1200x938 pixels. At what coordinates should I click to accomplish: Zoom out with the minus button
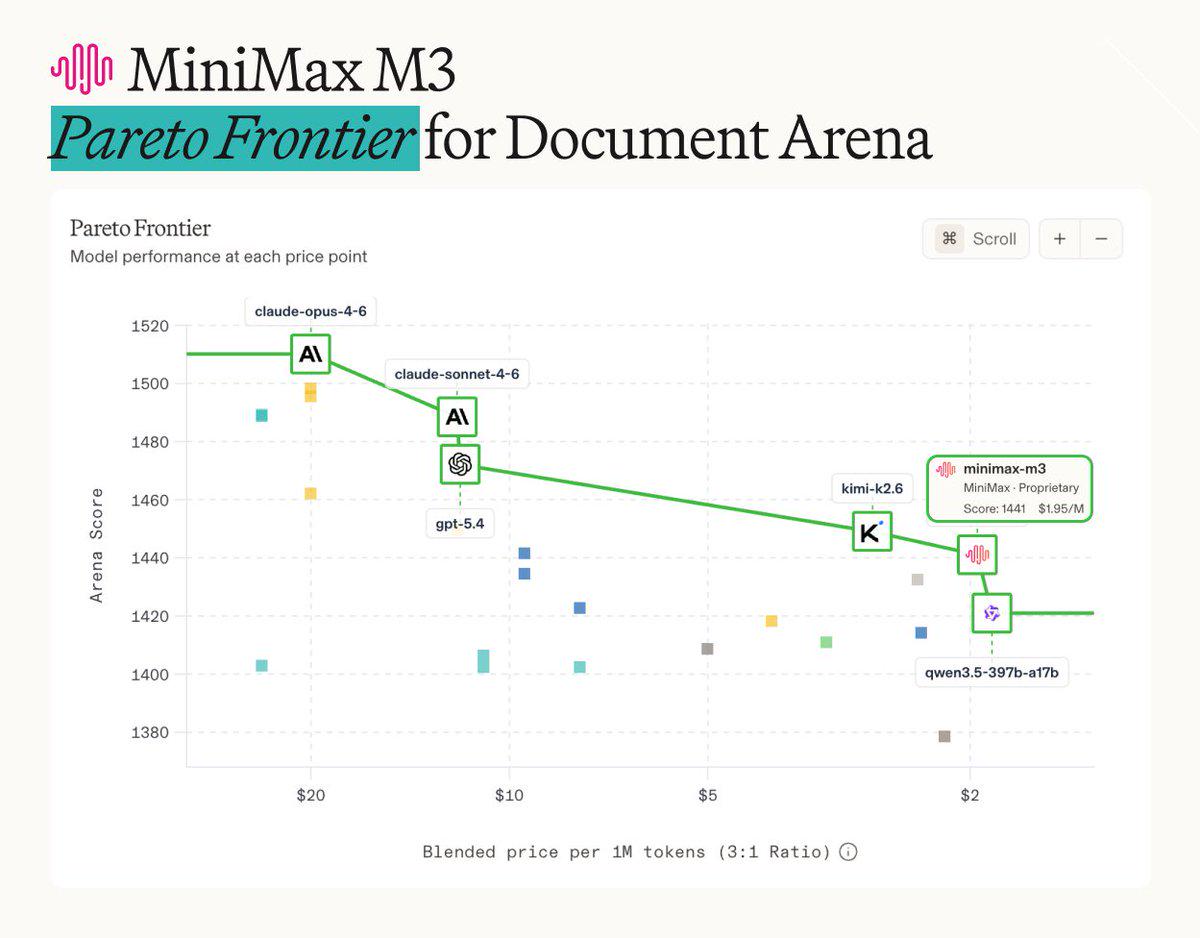click(x=1101, y=239)
